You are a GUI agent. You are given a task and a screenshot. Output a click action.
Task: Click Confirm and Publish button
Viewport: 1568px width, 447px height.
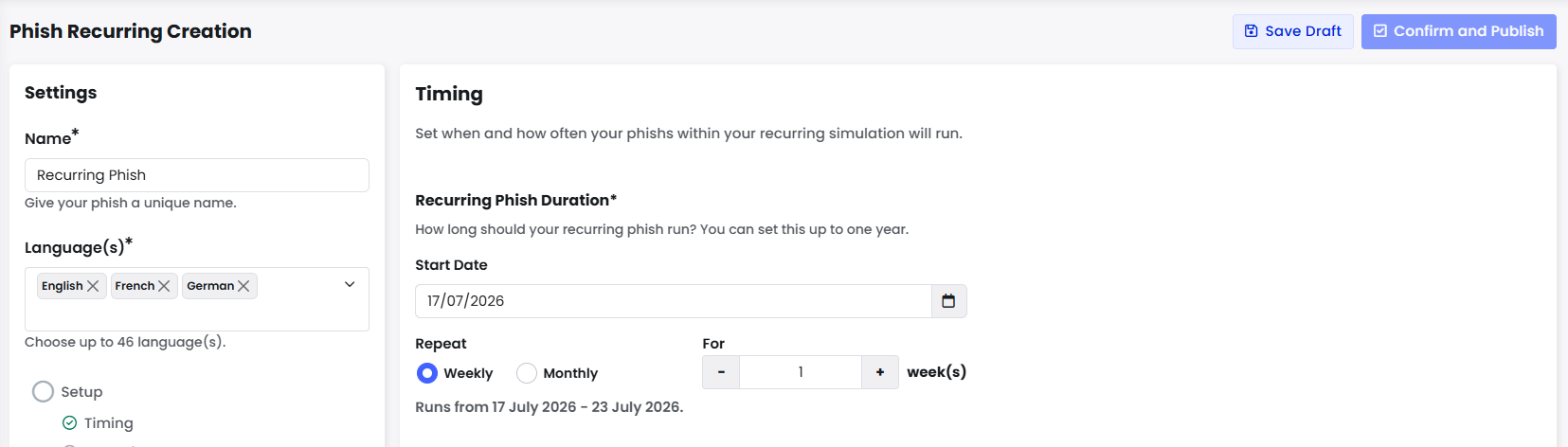pos(1459,31)
